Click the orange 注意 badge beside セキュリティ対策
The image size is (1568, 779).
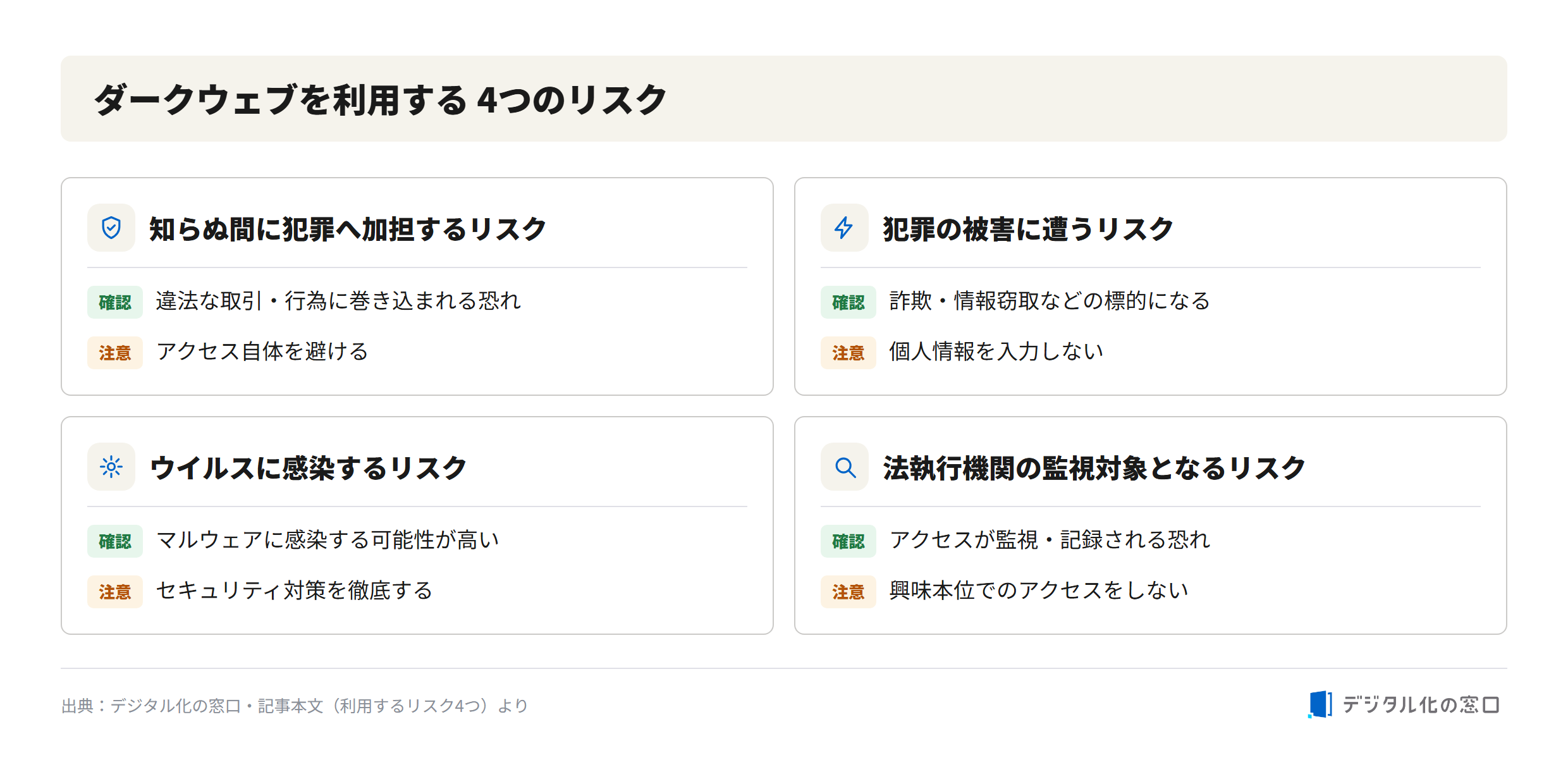pos(115,592)
